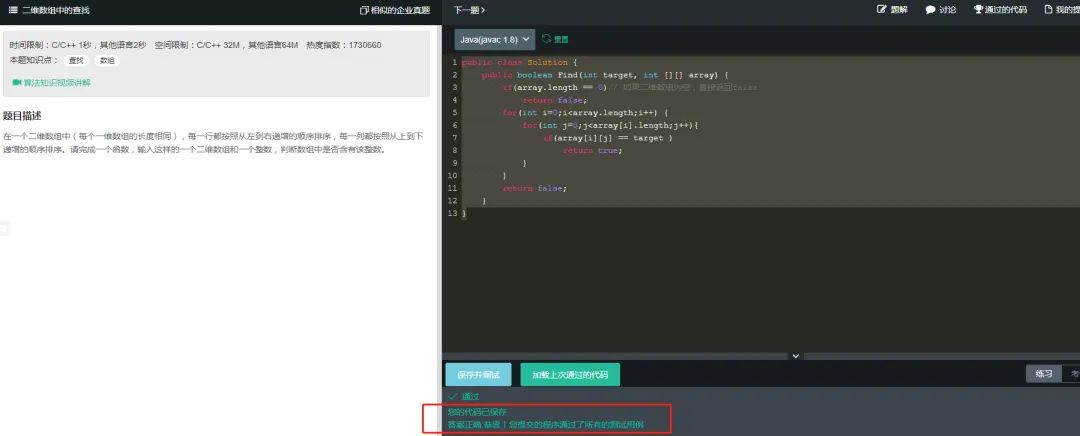Click line number 11 in the gutter
Screen dimensions: 1080x436
(452, 188)
